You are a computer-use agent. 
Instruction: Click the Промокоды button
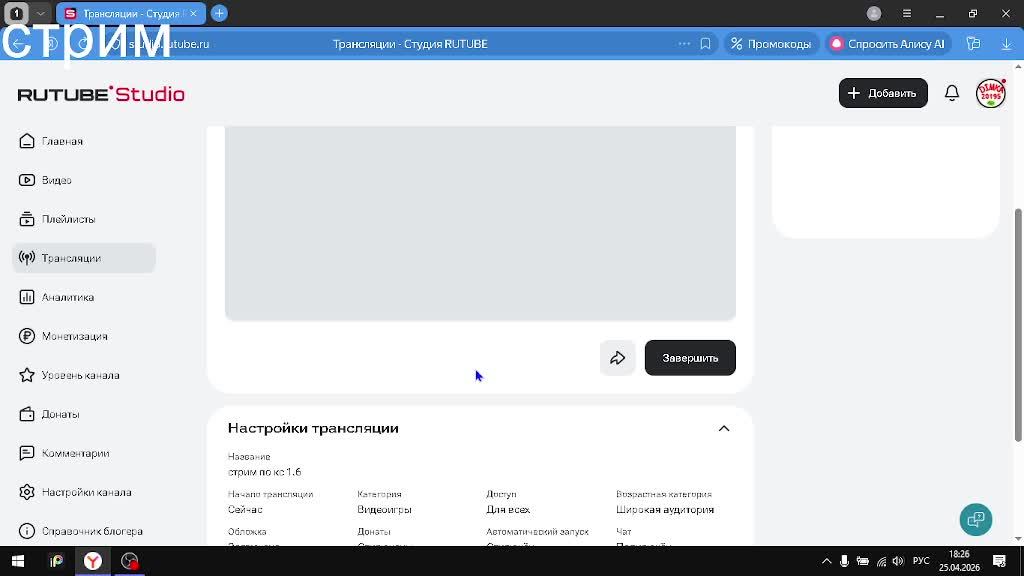(771, 44)
